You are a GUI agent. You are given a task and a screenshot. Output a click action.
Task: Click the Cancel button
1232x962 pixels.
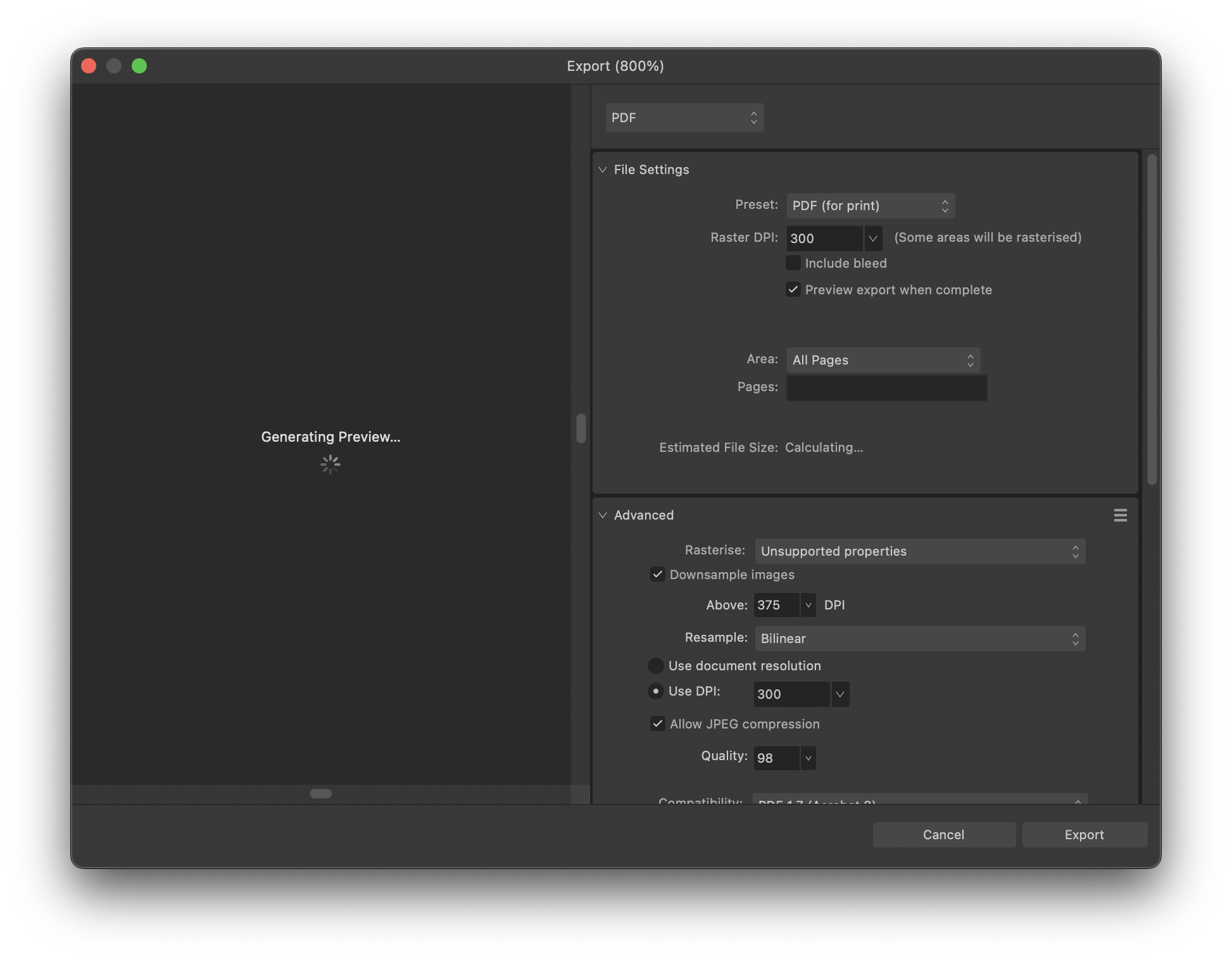point(943,834)
